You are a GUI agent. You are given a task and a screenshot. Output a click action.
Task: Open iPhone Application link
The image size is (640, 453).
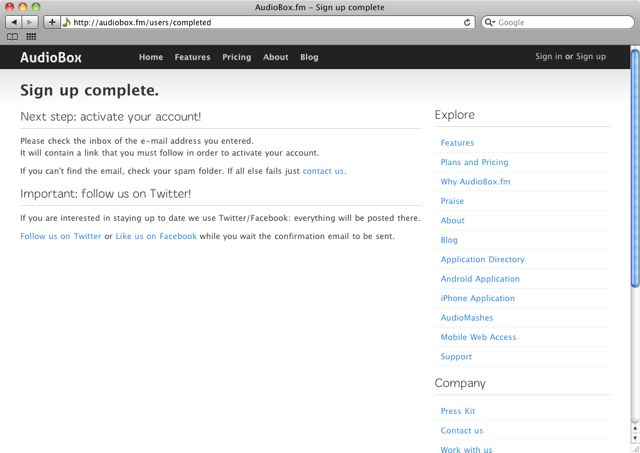pyautogui.click(x=478, y=298)
